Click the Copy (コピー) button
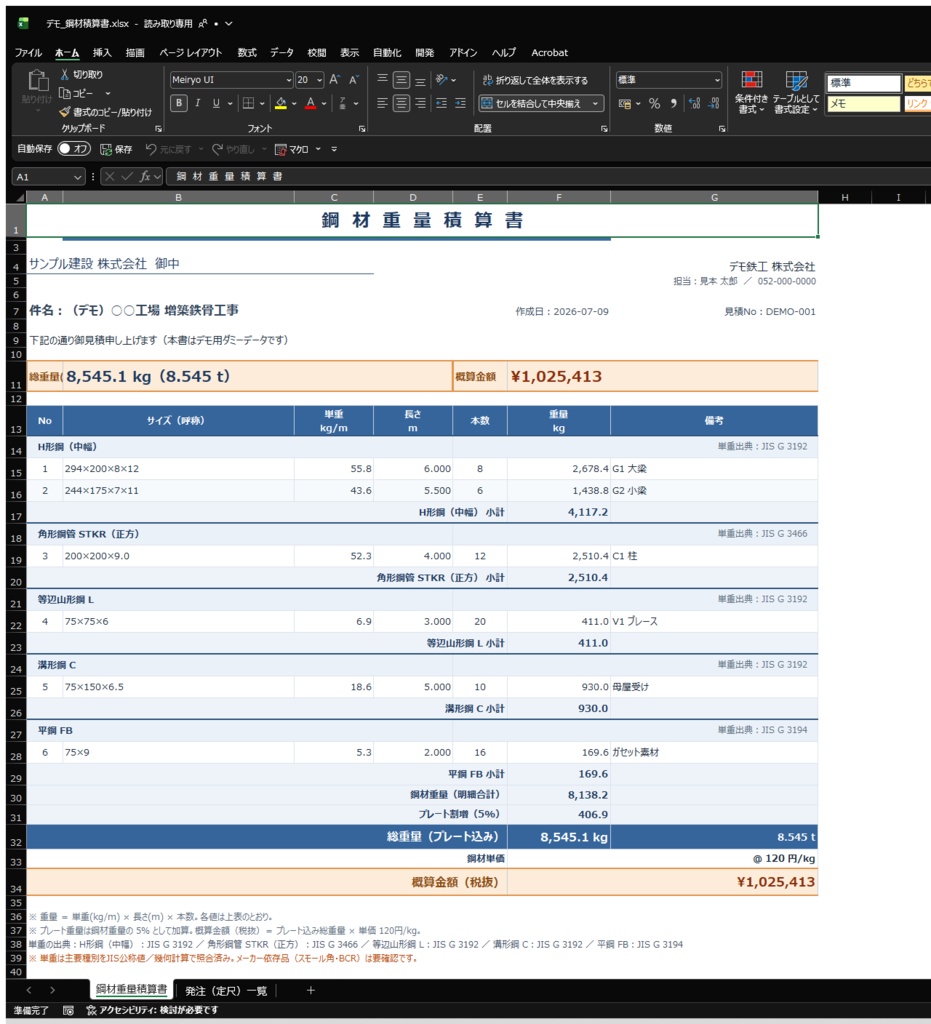Image resolution: width=931 pixels, height=1024 pixels. click(77, 93)
